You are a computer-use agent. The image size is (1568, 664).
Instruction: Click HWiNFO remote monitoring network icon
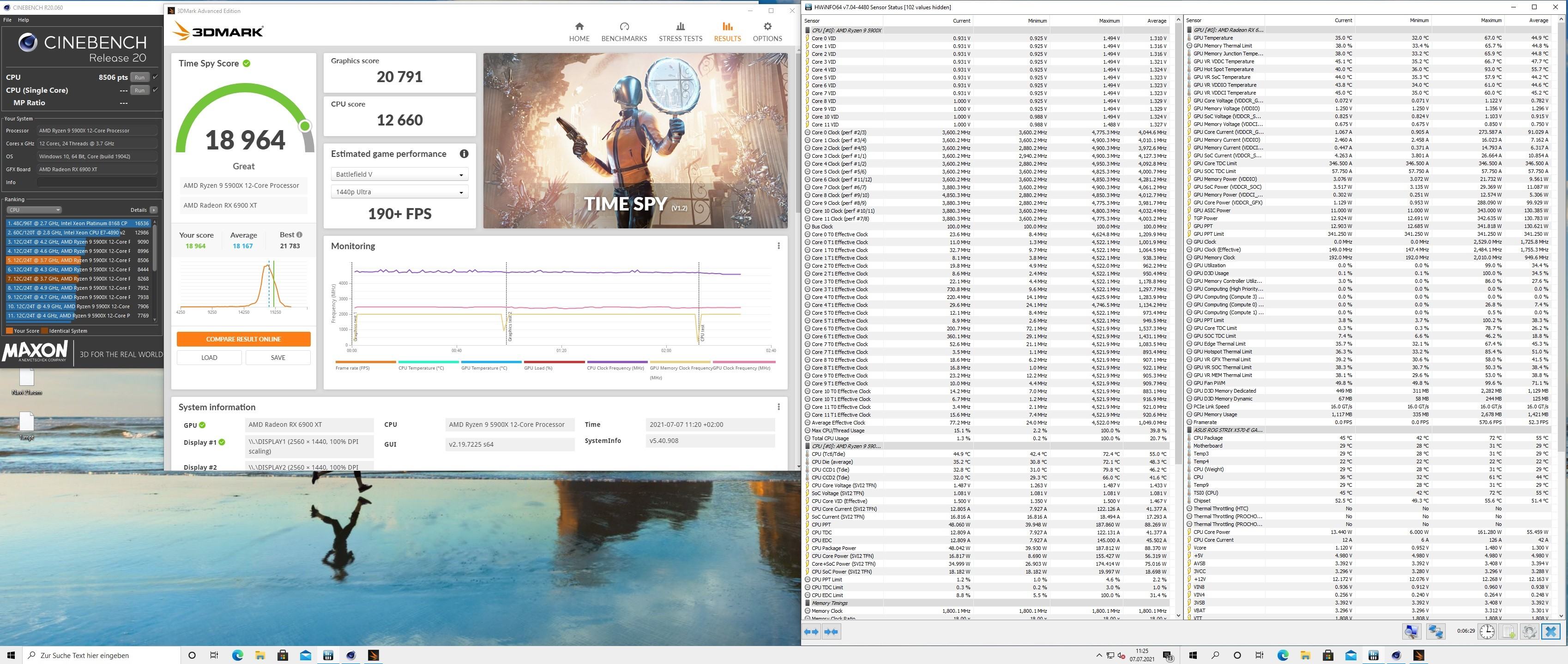click(1435, 631)
